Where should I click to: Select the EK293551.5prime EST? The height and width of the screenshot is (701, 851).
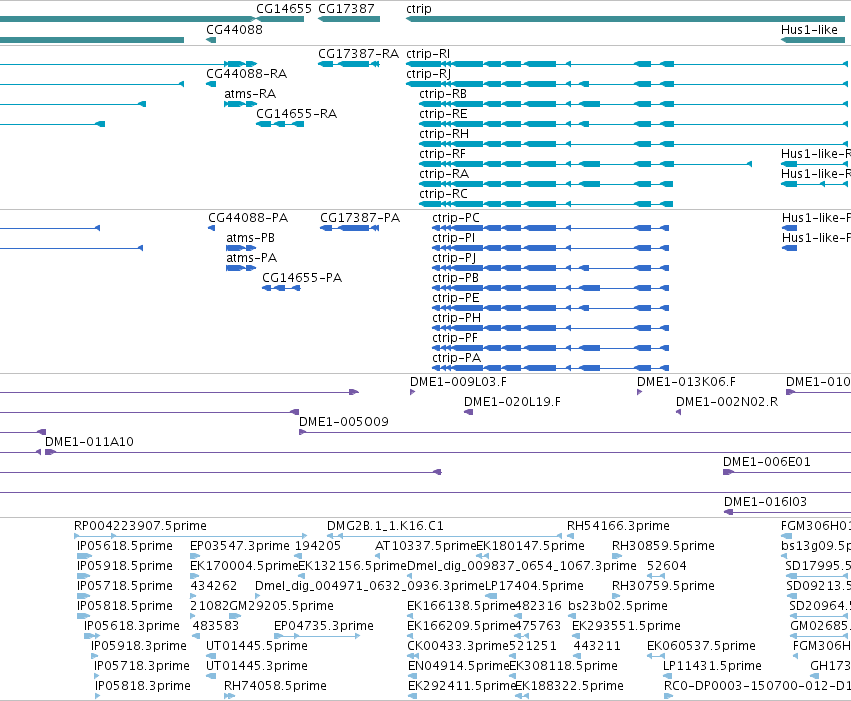pos(576,636)
